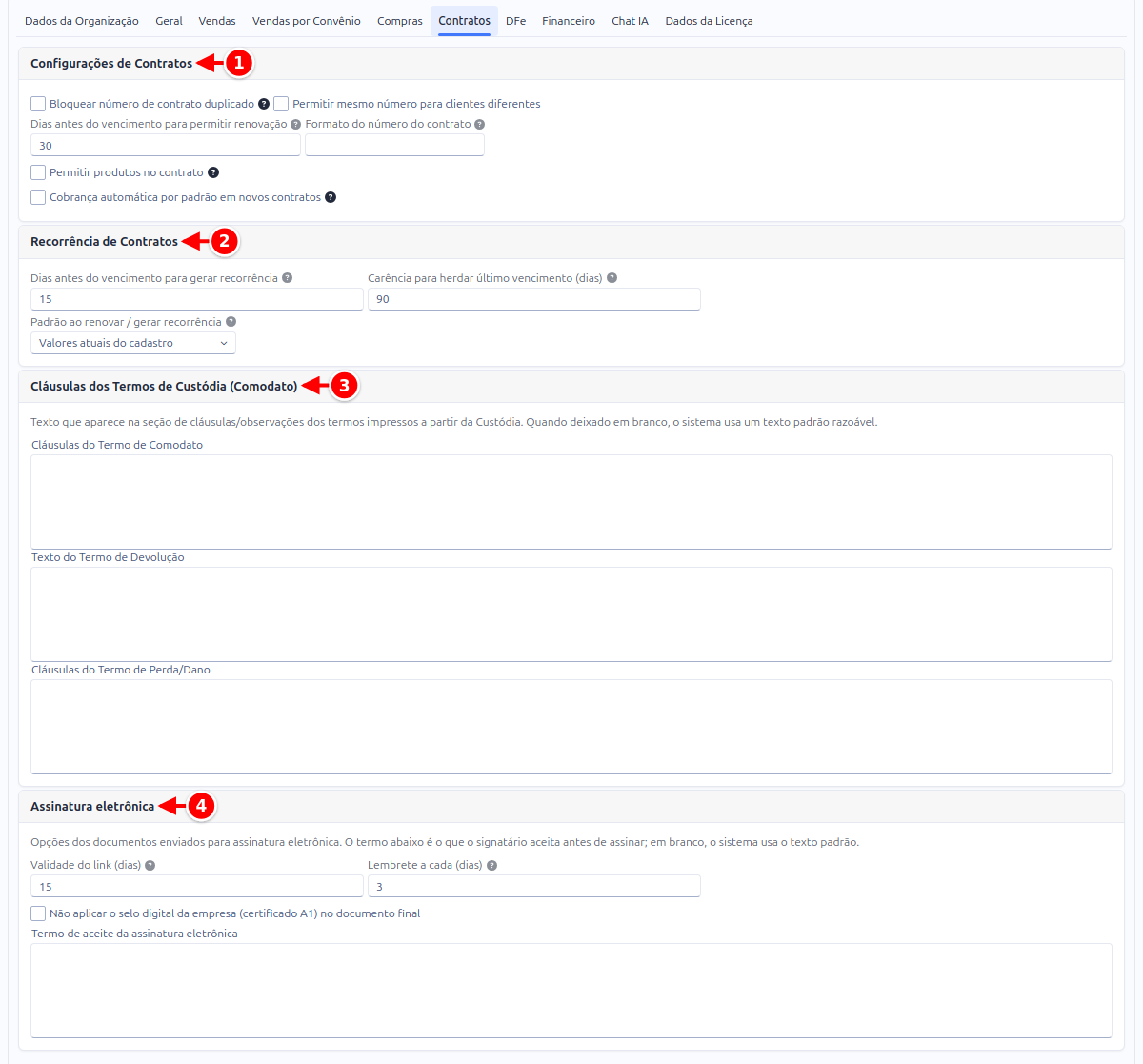
Task: Click the Configurações de Contratos section heading
Action: 111,64
